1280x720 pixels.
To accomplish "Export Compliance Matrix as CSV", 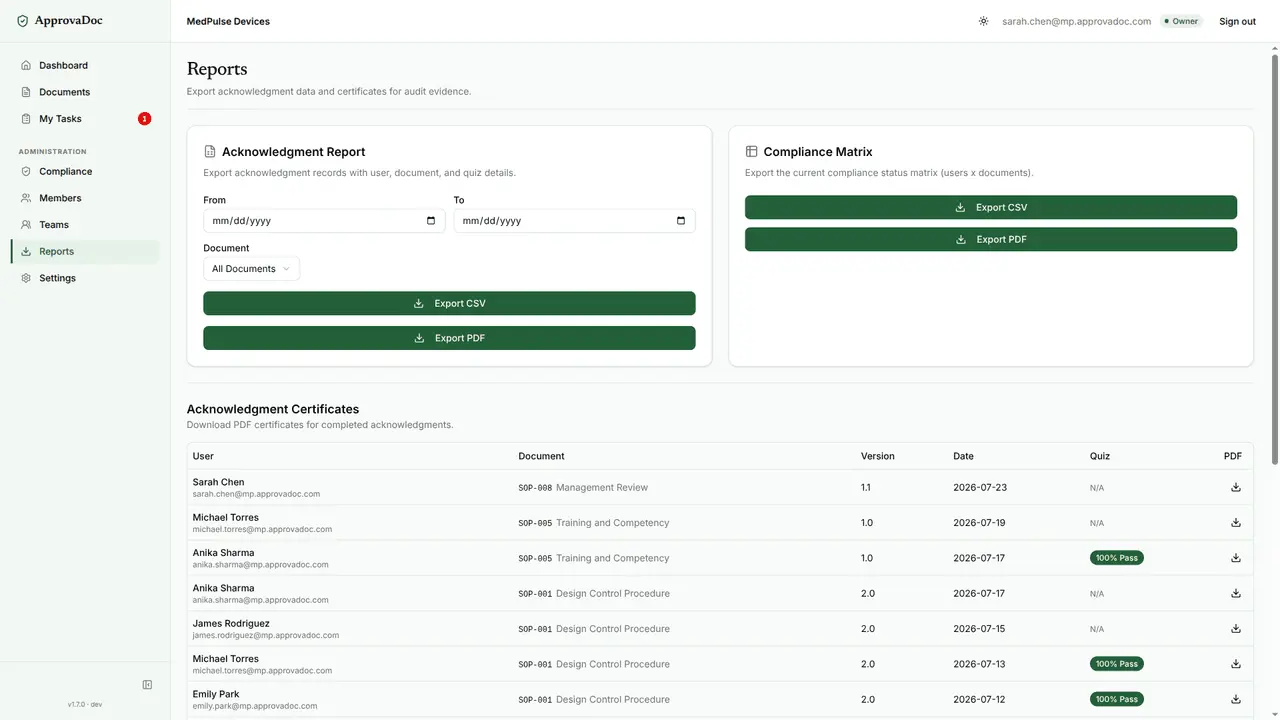I will 991,207.
